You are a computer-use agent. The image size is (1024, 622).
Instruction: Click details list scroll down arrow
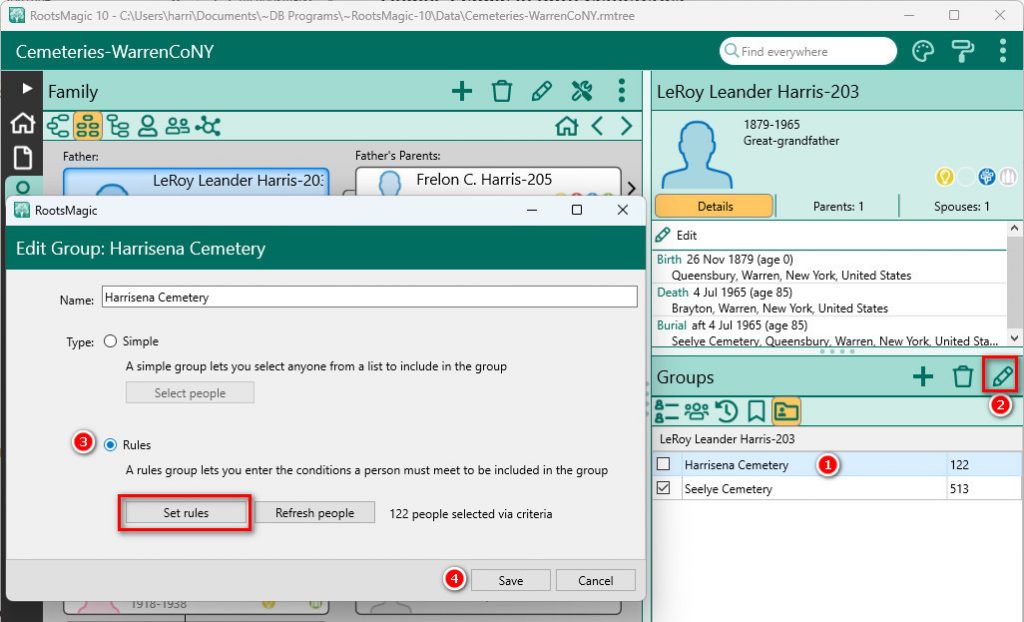pos(1014,338)
